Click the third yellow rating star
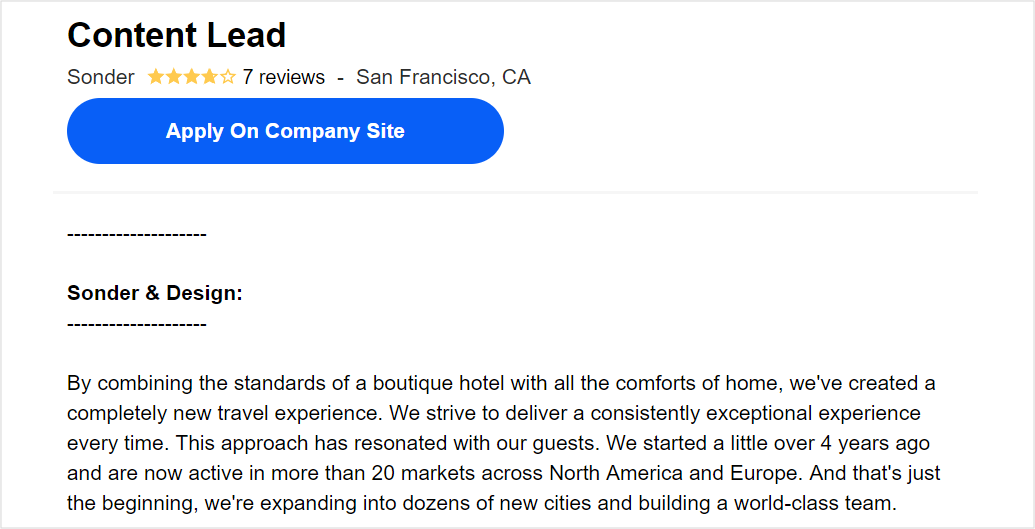The width and height of the screenshot is (1035, 529). (x=191, y=77)
